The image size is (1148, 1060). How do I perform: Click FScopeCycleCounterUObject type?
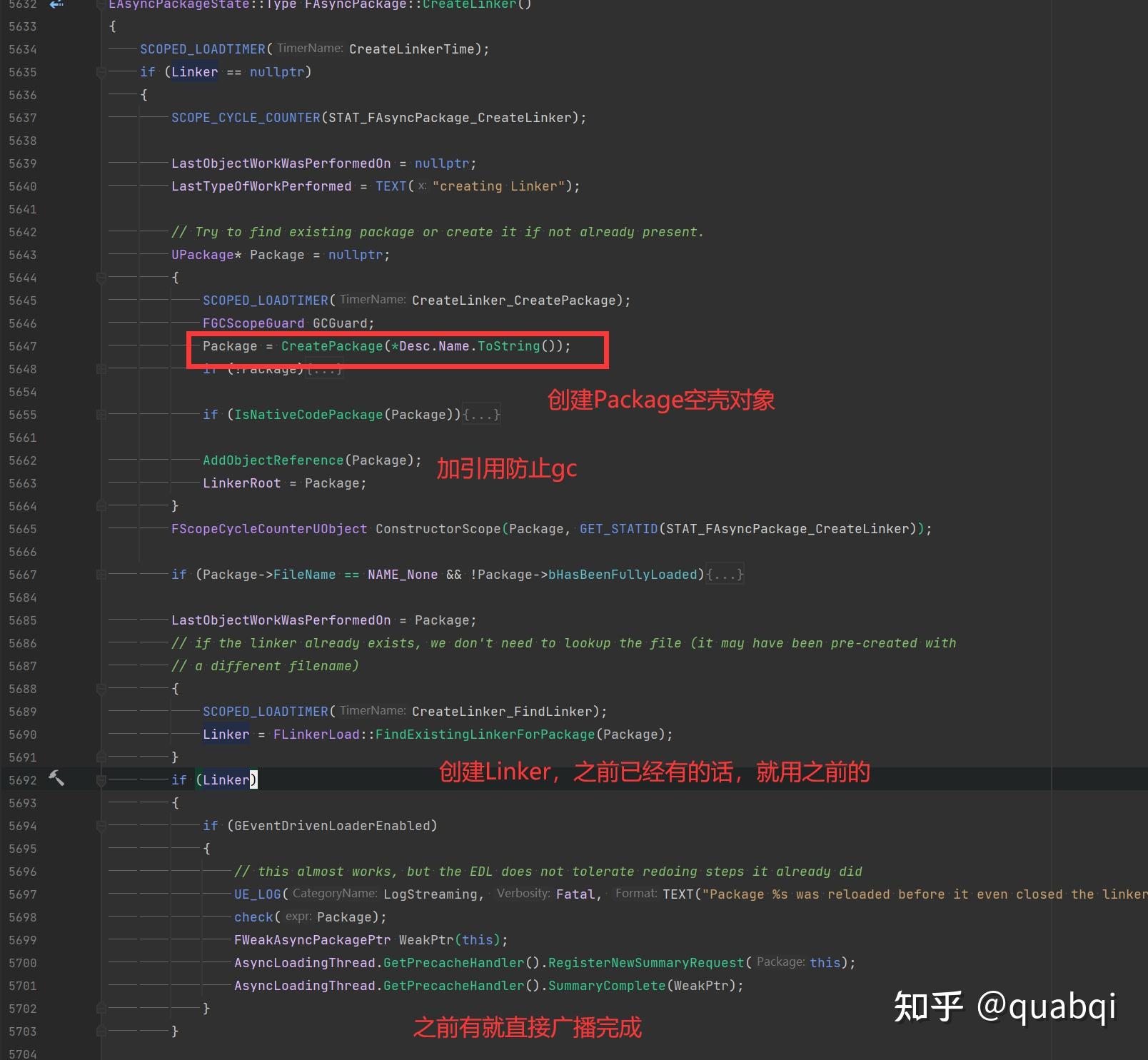pos(269,529)
